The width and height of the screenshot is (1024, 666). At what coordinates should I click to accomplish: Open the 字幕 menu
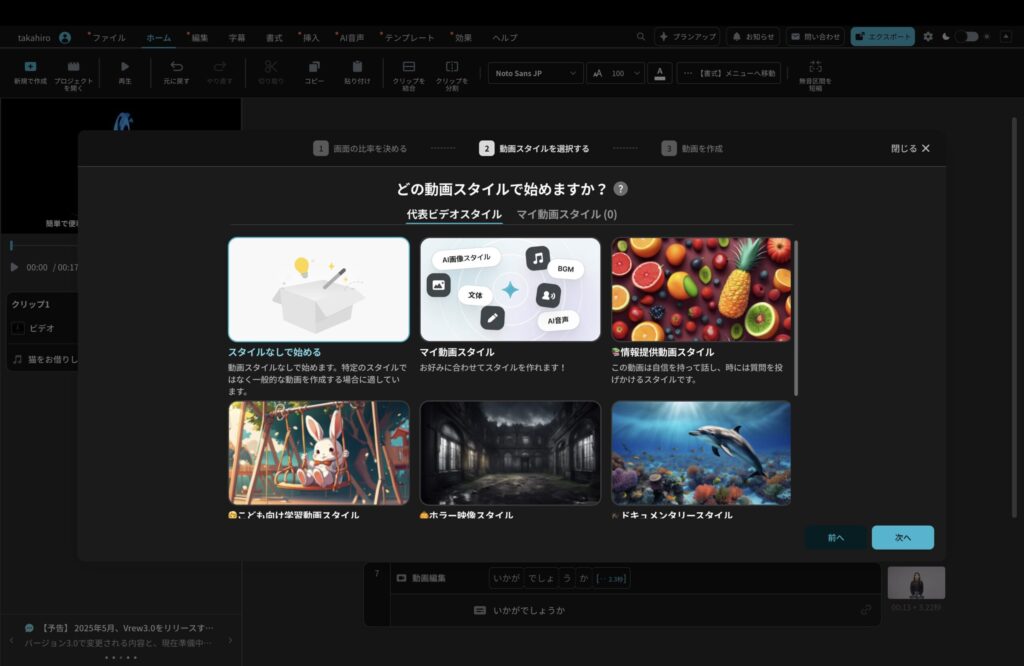(x=237, y=38)
